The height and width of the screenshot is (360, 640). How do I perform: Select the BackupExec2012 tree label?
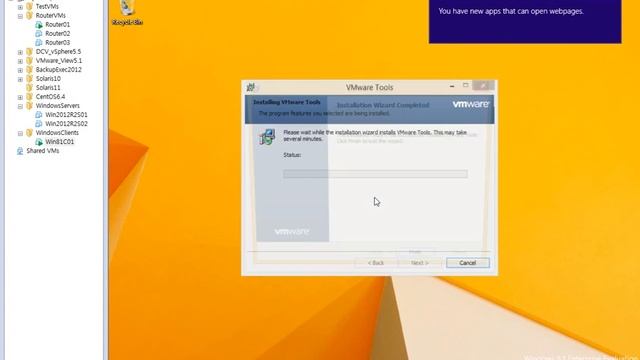(59, 69)
